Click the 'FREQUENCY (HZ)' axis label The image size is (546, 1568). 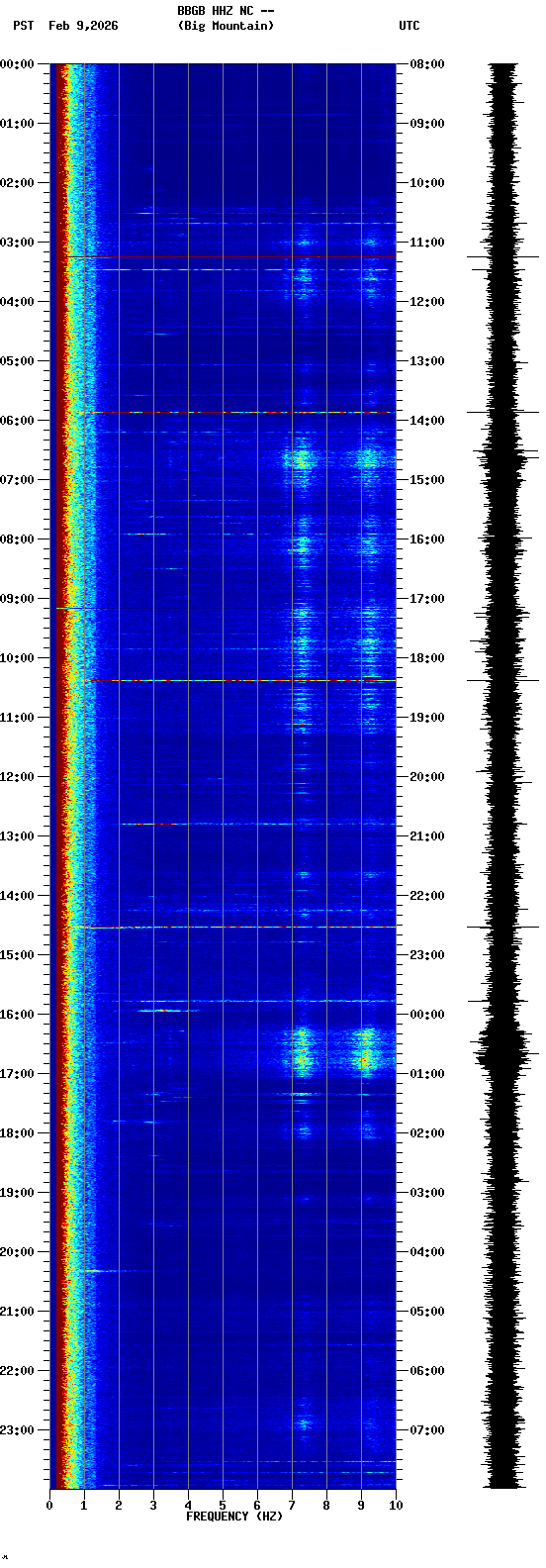click(234, 1517)
